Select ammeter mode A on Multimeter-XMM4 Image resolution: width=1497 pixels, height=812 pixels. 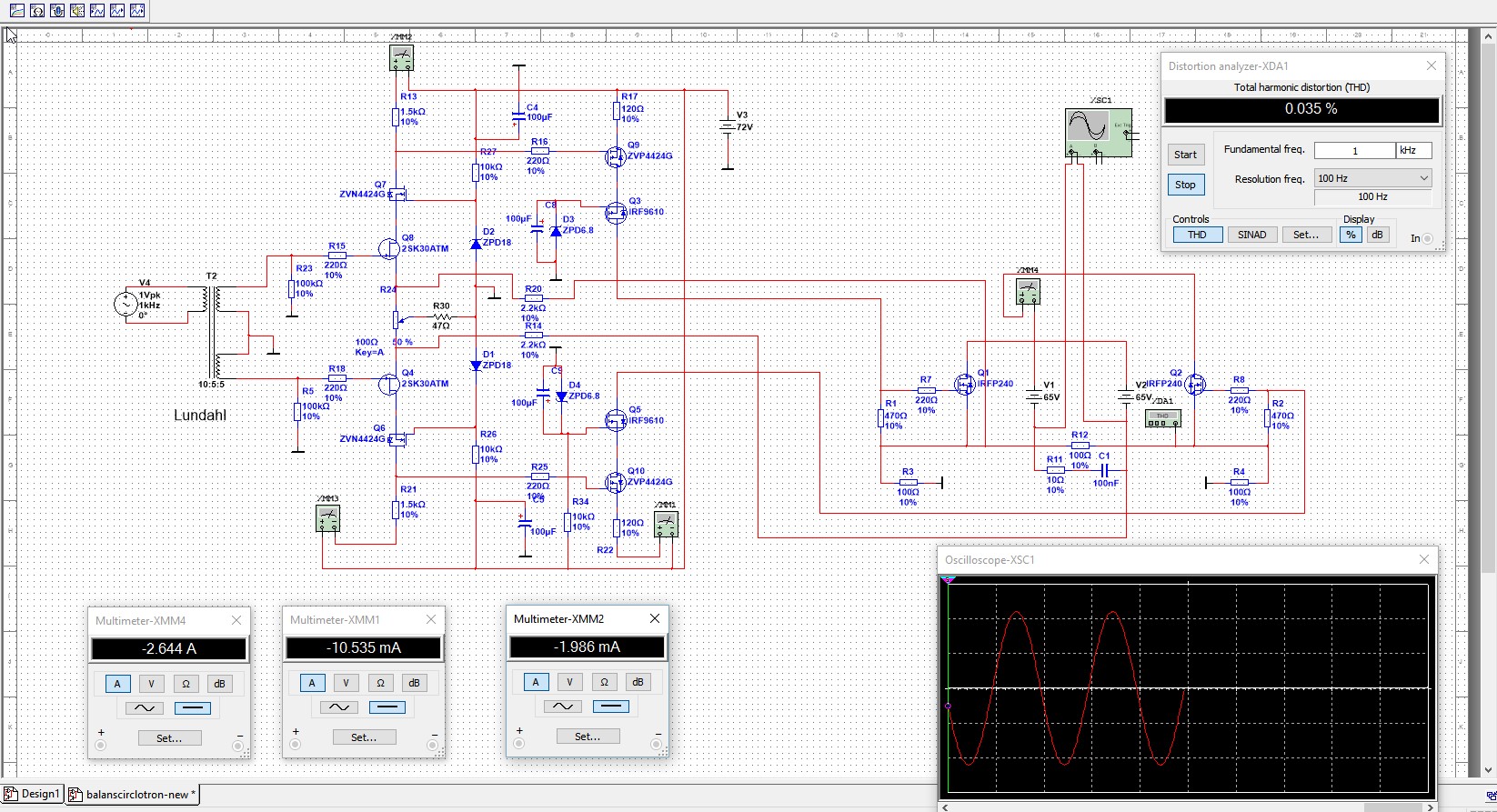click(x=117, y=684)
